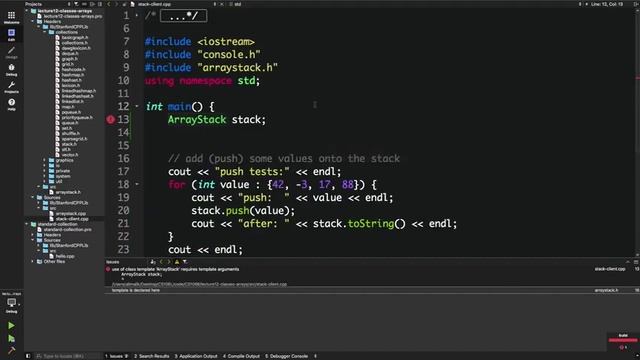Click the Build project hammer icon
The image size is (640, 360).
(x=11, y=351)
